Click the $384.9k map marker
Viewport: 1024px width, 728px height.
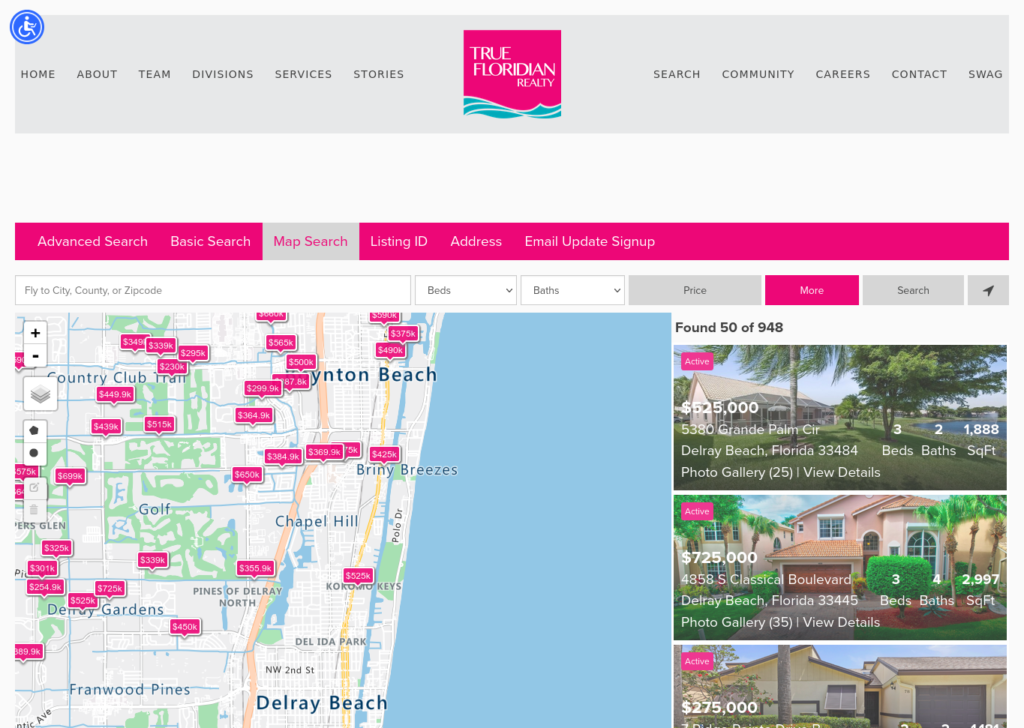tap(283, 456)
